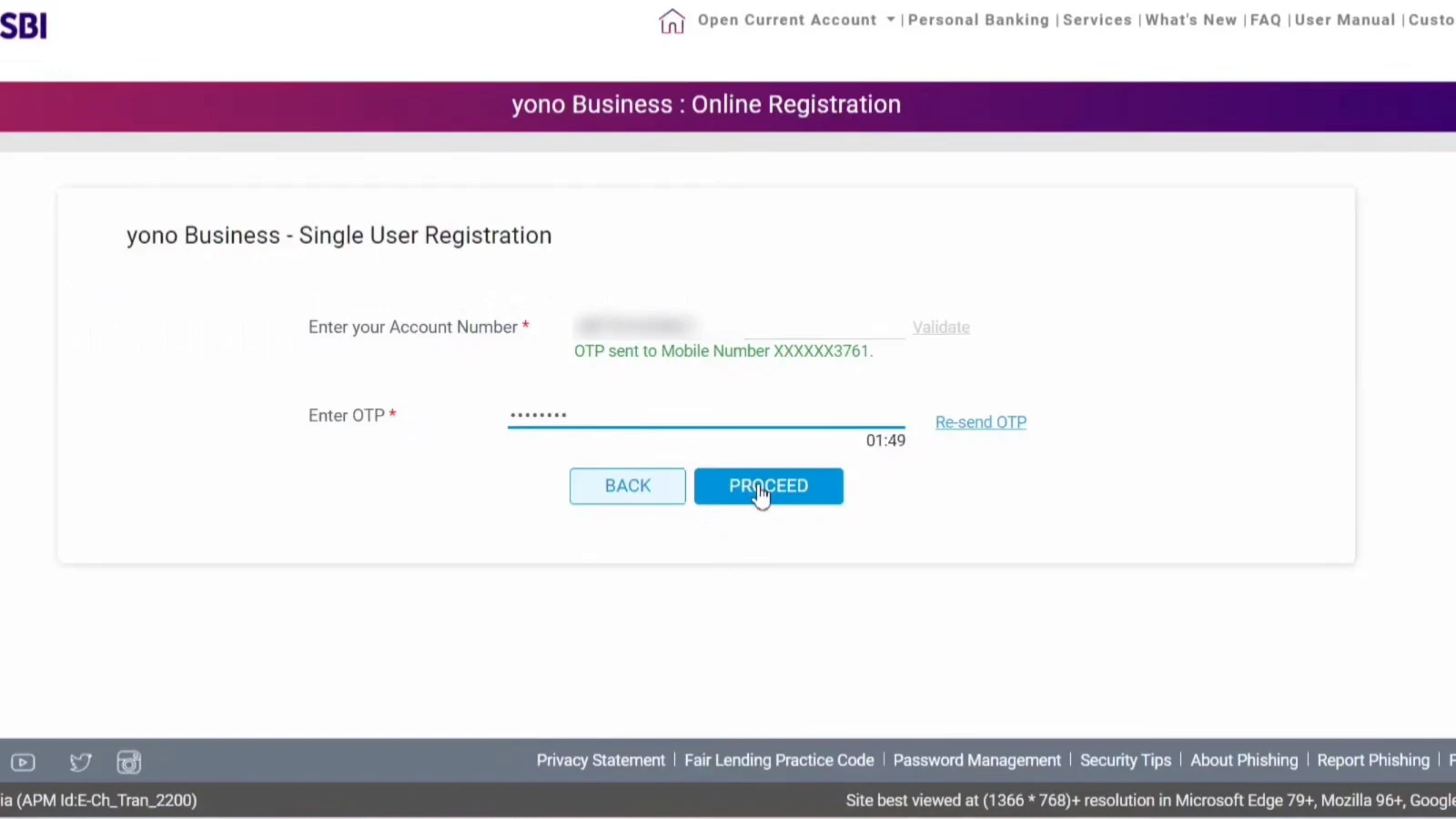This screenshot has width=1456, height=819.
Task: Click the 'OTP sent to Mobile Number' message
Action: point(723,351)
